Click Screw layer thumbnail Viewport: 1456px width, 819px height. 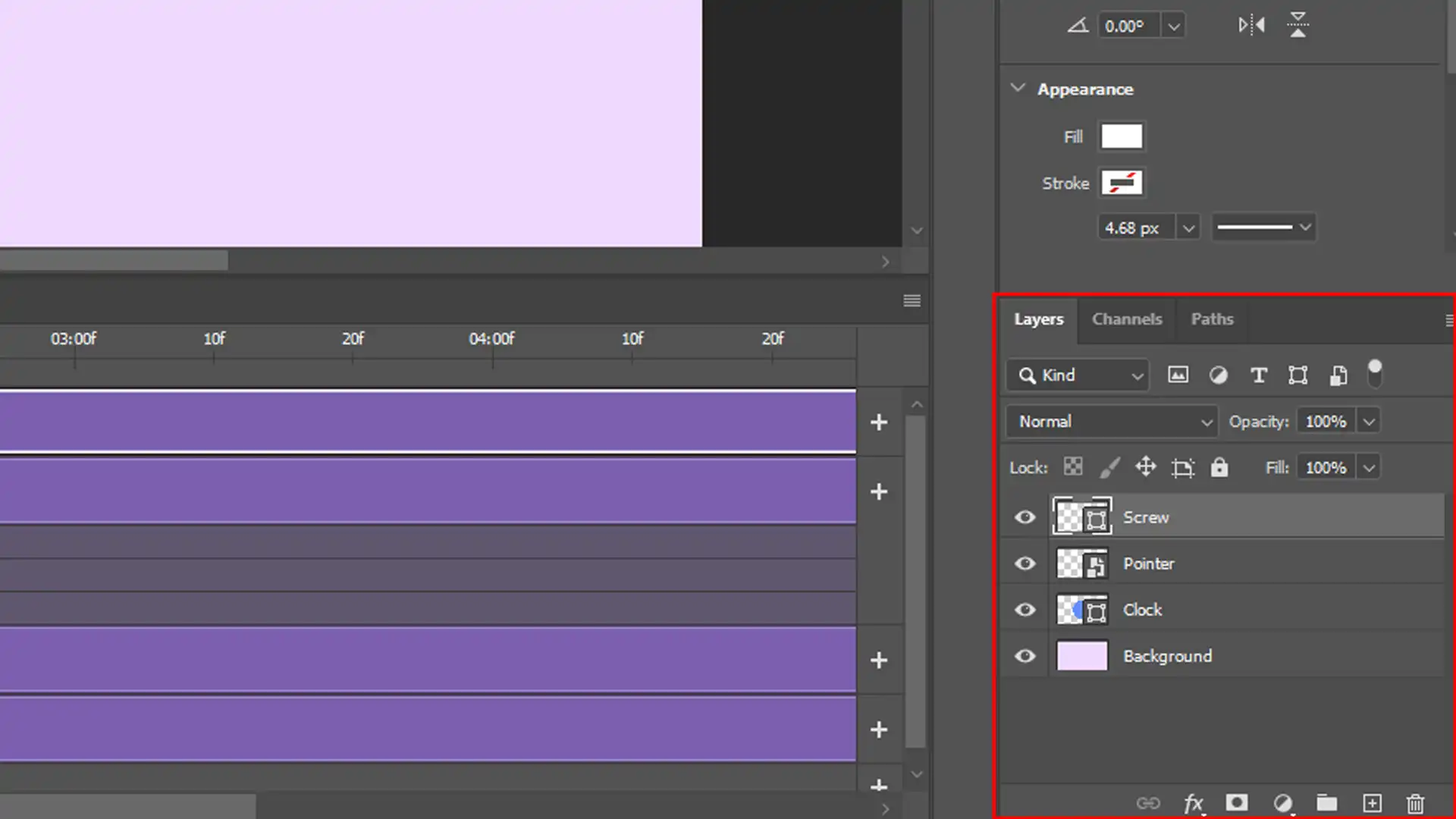(1082, 517)
